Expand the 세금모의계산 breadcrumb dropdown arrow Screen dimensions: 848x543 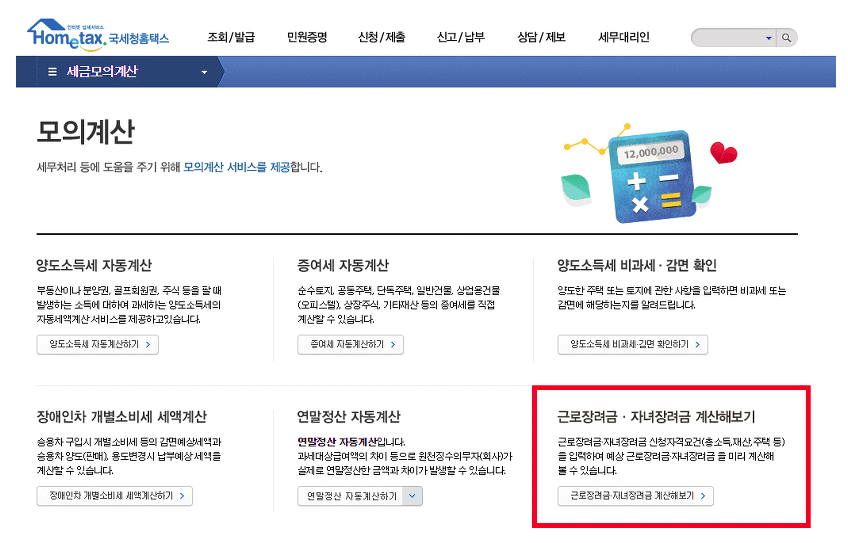coord(205,72)
